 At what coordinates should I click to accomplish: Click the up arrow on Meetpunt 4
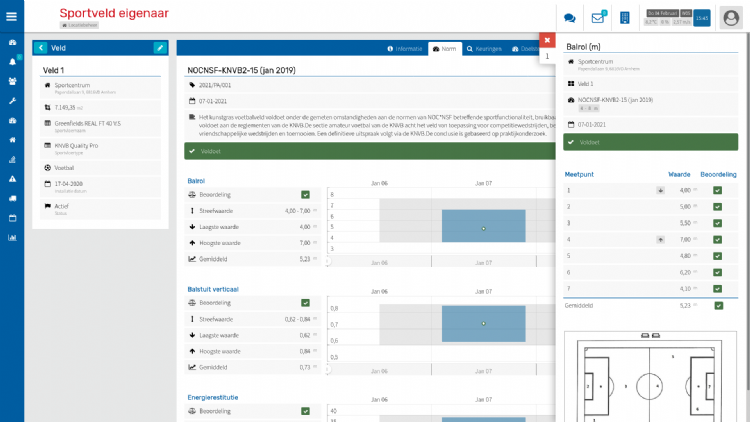coord(660,240)
